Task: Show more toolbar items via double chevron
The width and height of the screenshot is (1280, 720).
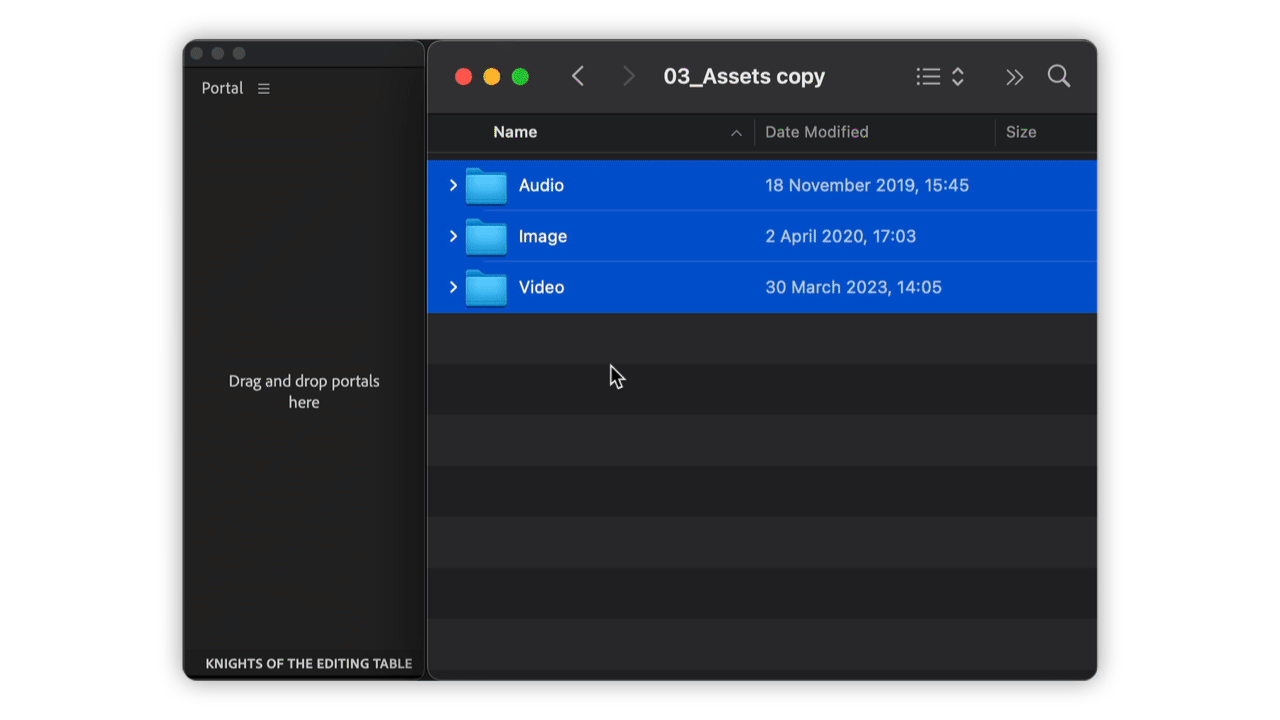Action: click(x=1015, y=77)
